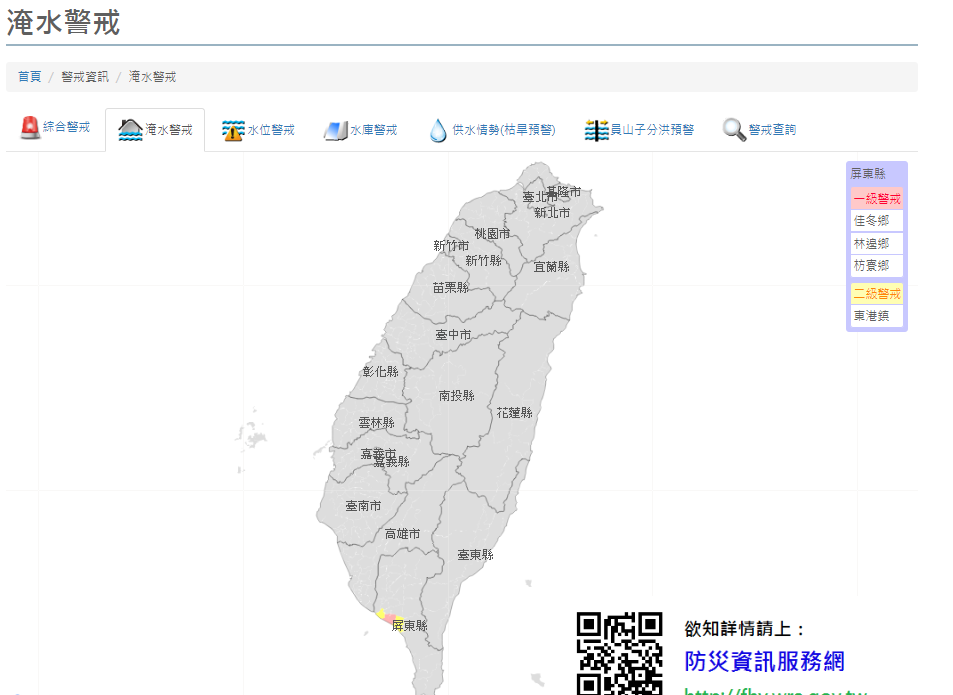Select 佳冬鄉 in the warning list
This screenshot has width=953, height=695.
(x=876, y=221)
